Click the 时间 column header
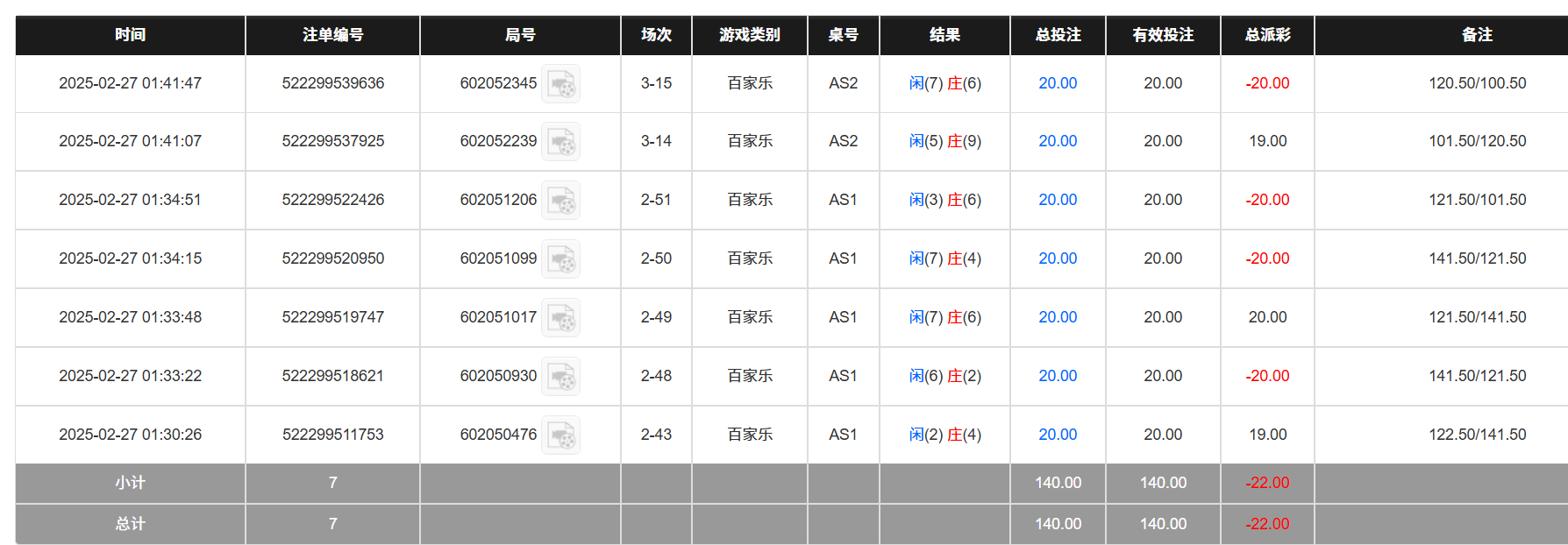This screenshot has width=1568, height=545. [x=130, y=35]
